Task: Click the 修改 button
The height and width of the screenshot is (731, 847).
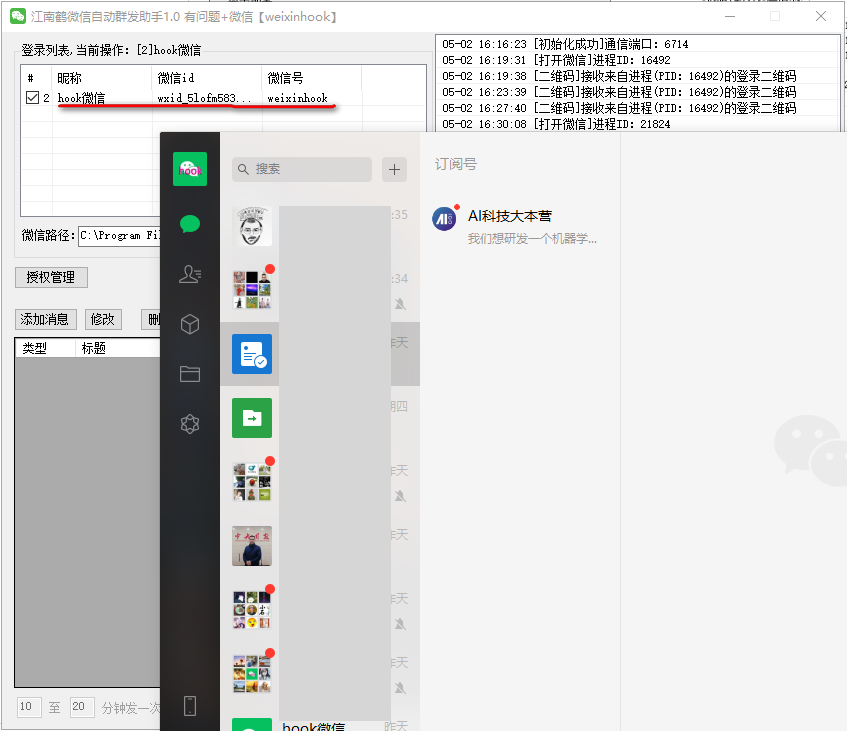Action: click(103, 319)
